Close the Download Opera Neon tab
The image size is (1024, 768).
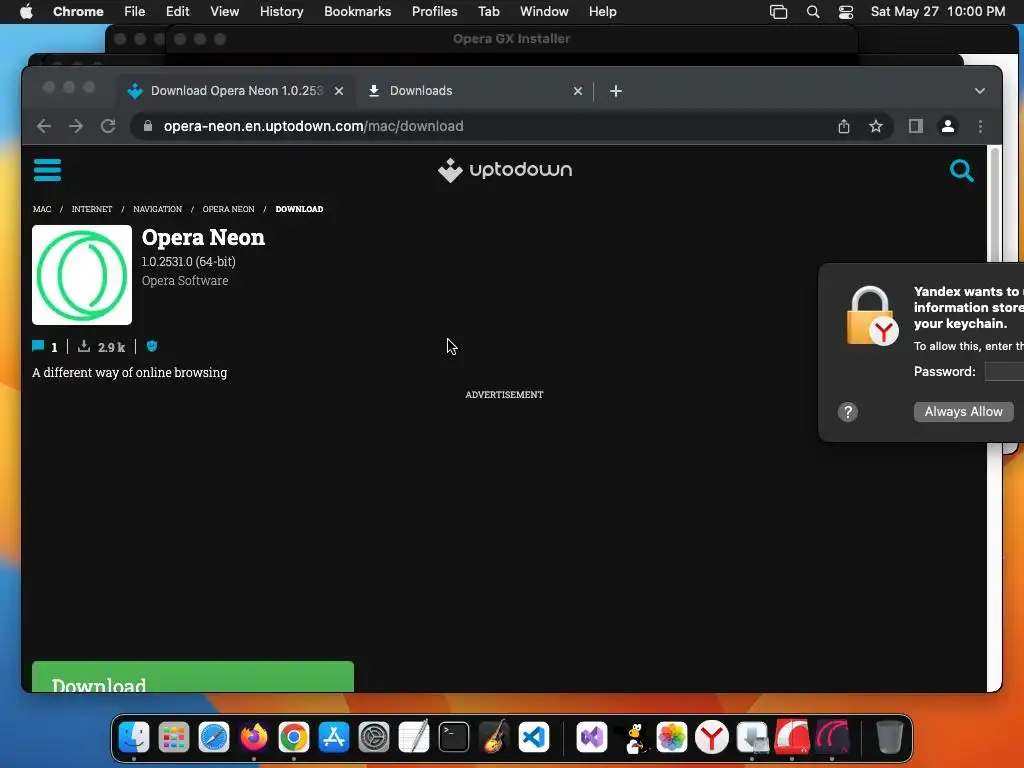[339, 91]
